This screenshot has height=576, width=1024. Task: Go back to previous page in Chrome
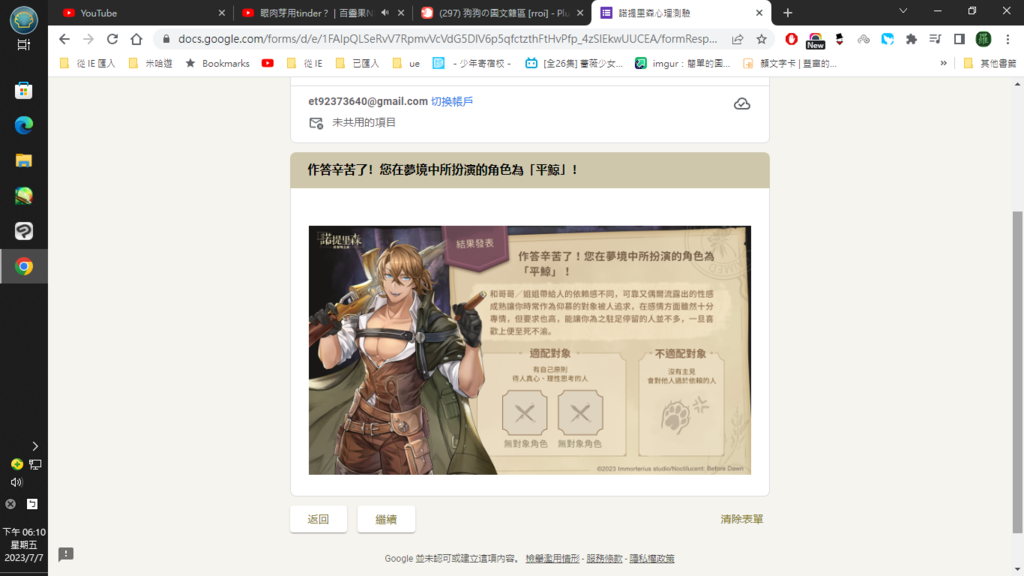click(x=64, y=39)
